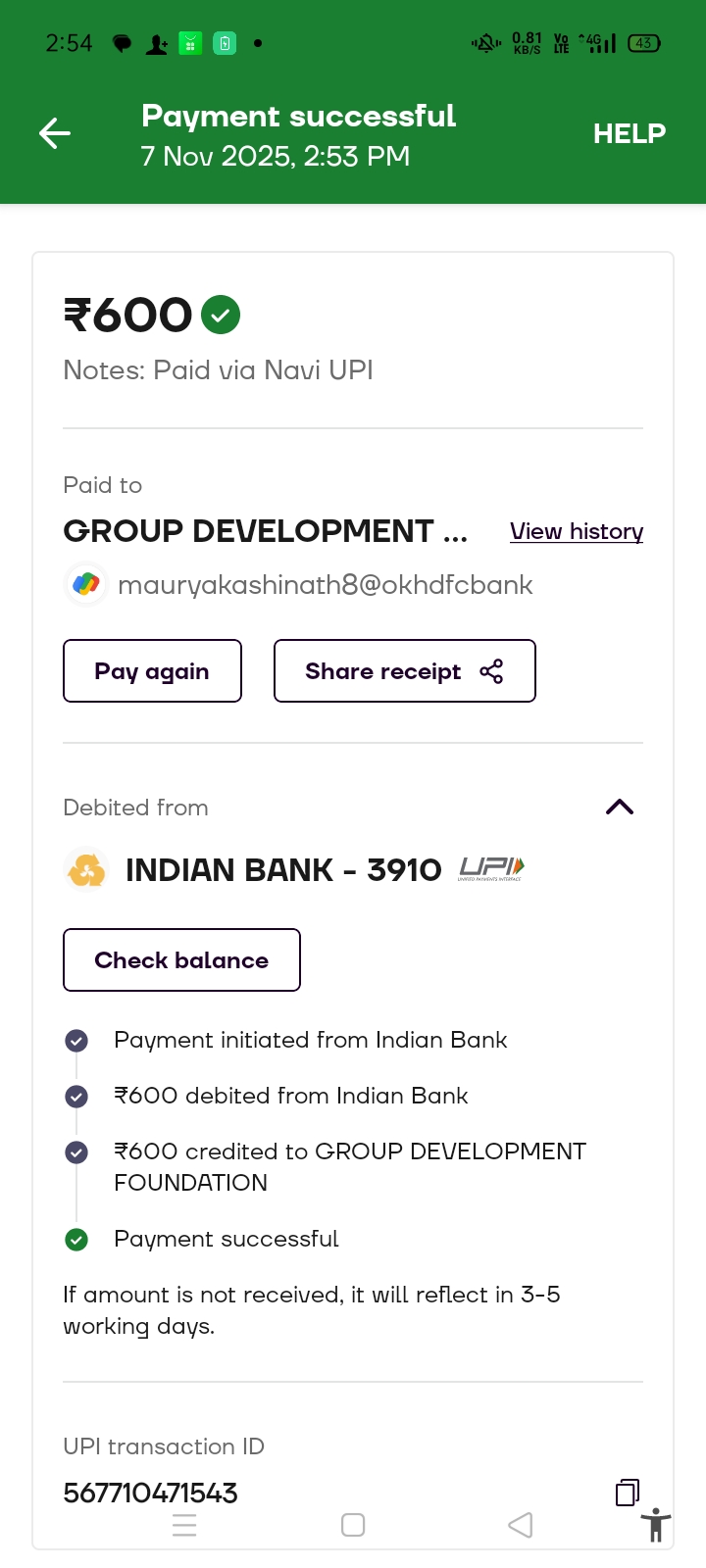Tap the UPI transaction ID number
Screen dimensions: 706x1568
150,1493
